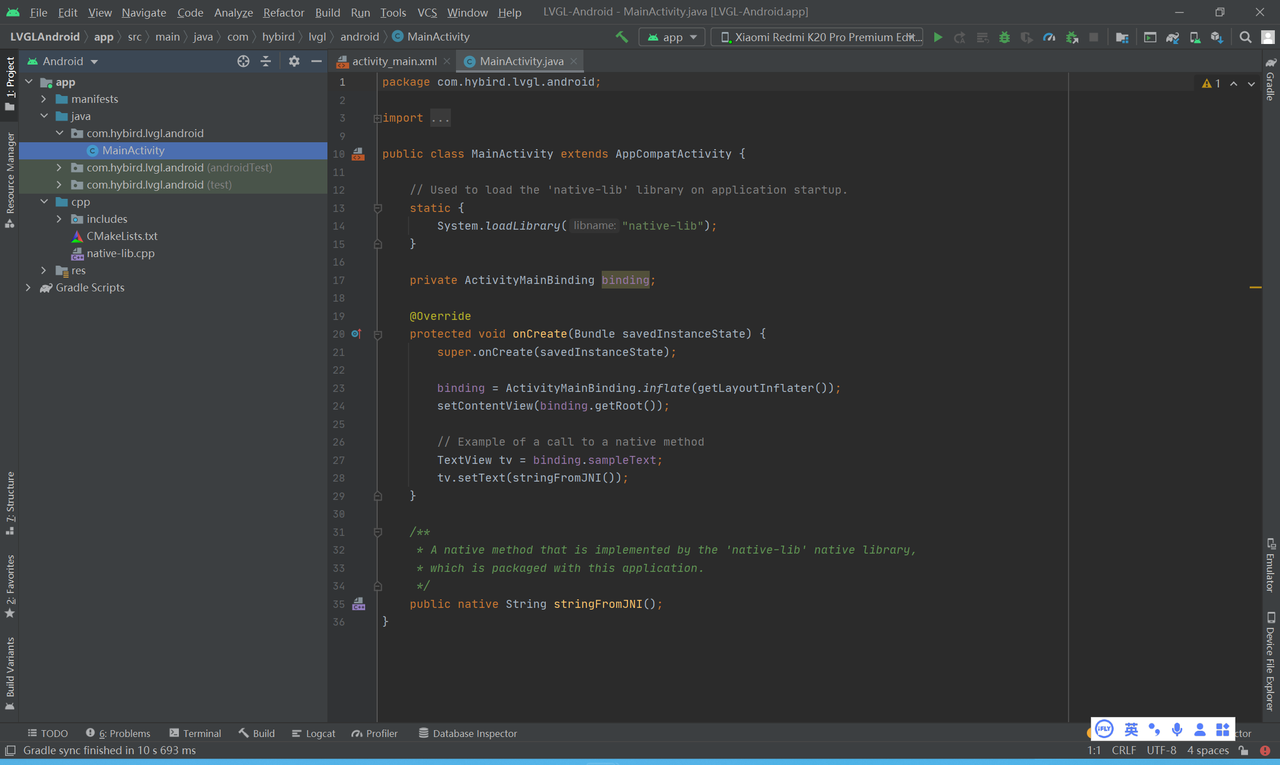Click the related XML file gutter icon on line 10

pyautogui.click(x=358, y=154)
